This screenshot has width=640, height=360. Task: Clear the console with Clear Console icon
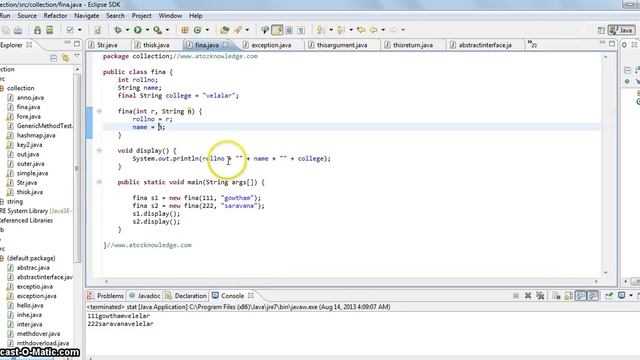[556, 296]
